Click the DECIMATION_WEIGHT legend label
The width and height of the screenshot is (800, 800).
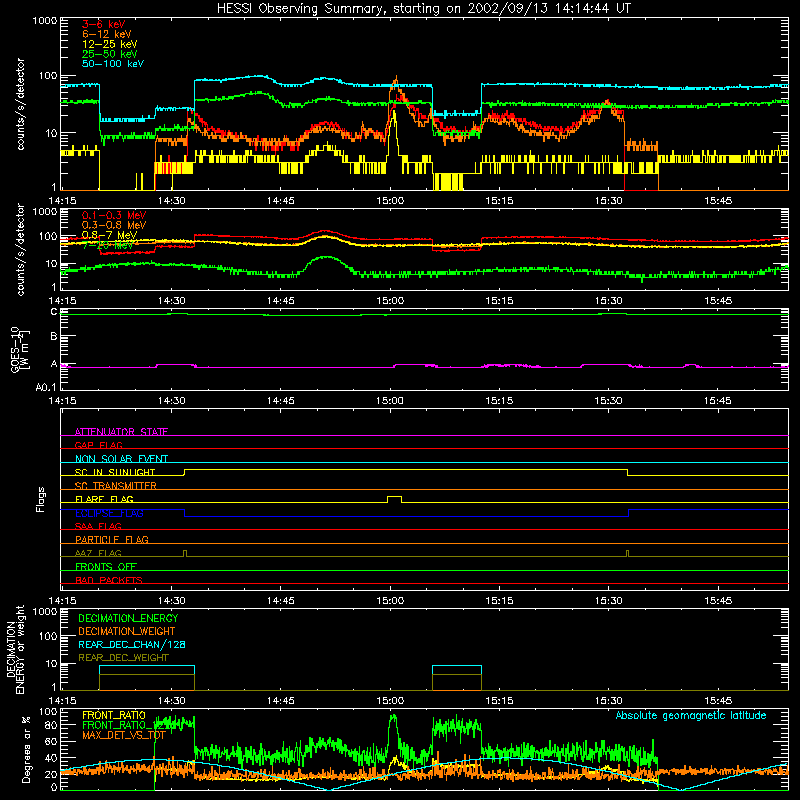coord(127,632)
